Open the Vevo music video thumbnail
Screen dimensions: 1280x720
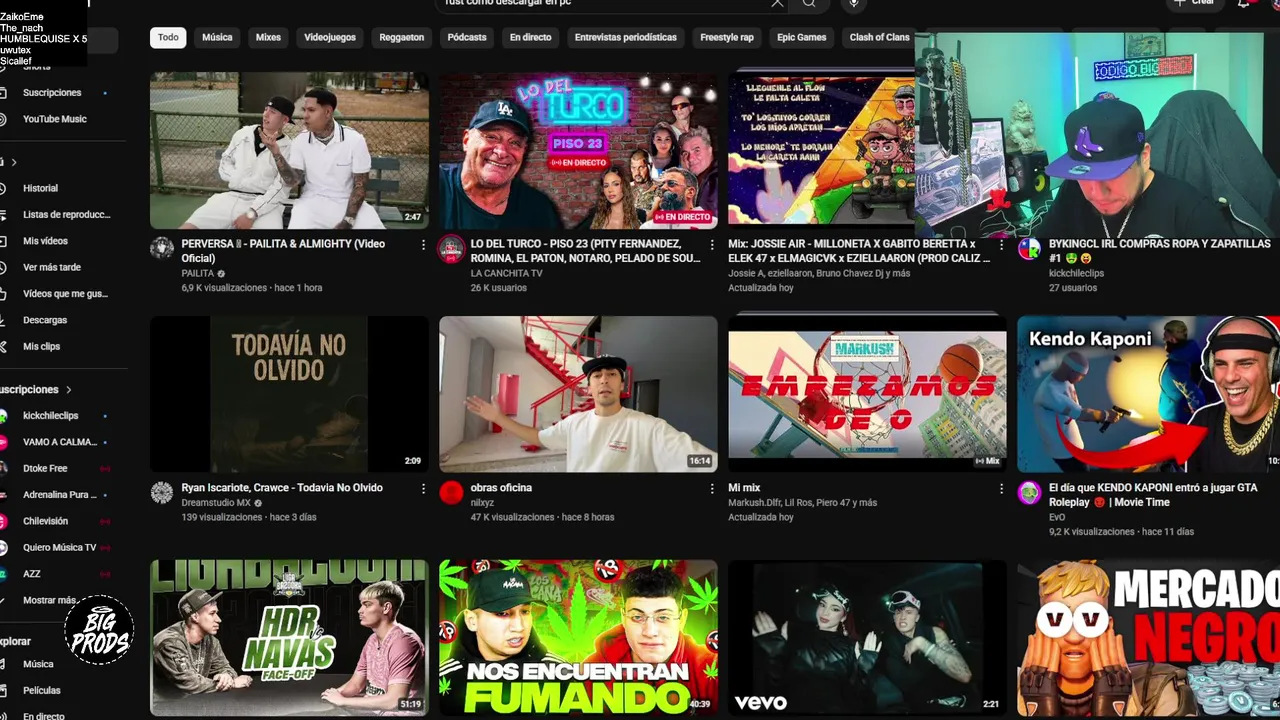tap(867, 638)
